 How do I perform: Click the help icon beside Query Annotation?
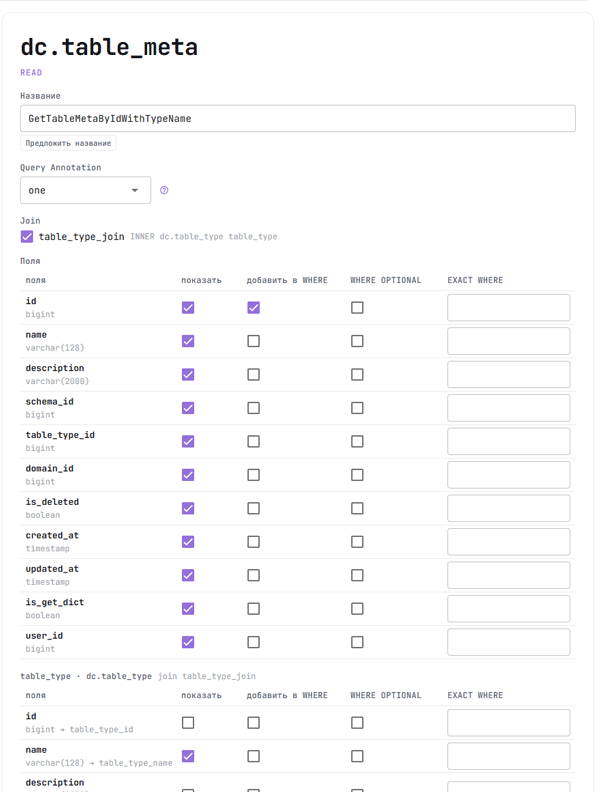coord(164,190)
